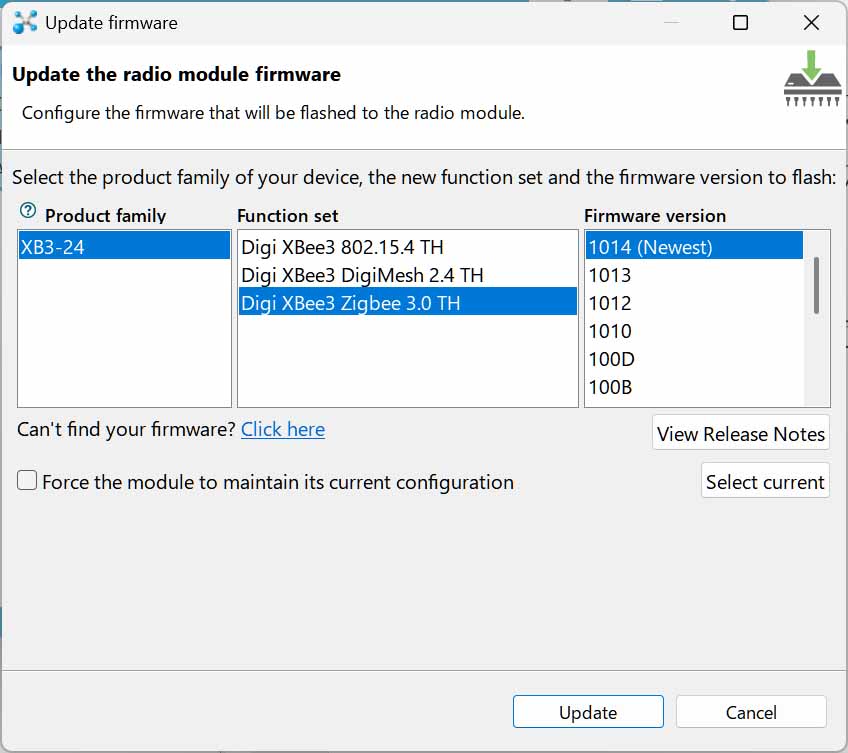This screenshot has width=848, height=753.
Task: Enable Force the module to maintain configuration
Action: 27,480
